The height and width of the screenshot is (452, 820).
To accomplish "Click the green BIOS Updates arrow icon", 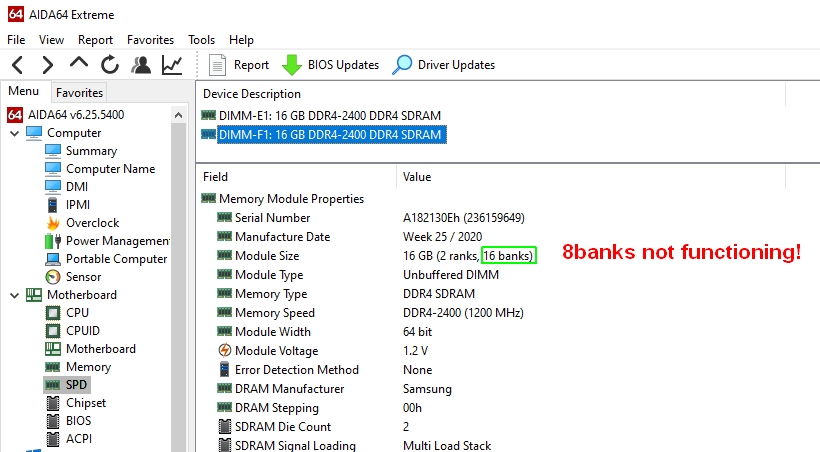I will [x=292, y=65].
